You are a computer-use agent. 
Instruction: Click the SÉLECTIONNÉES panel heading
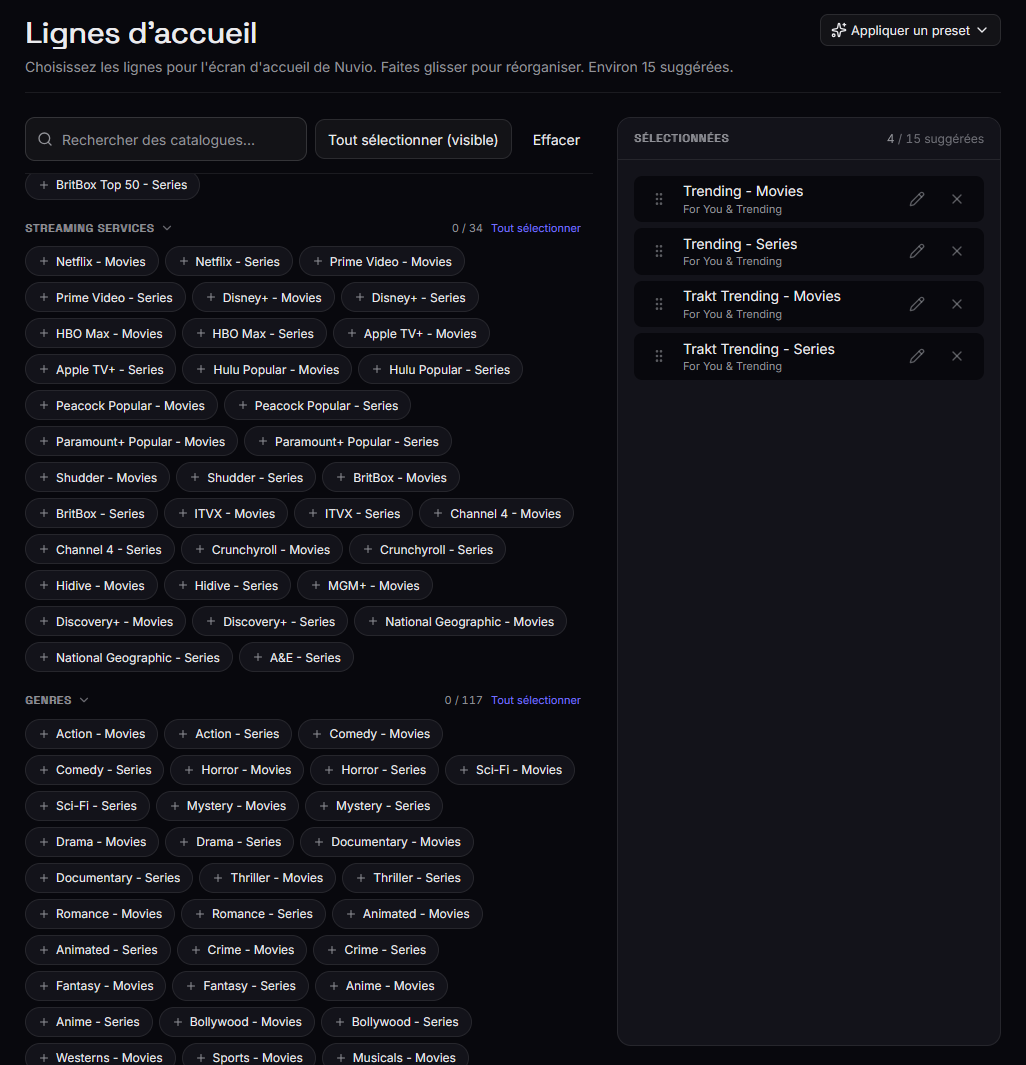pos(681,138)
